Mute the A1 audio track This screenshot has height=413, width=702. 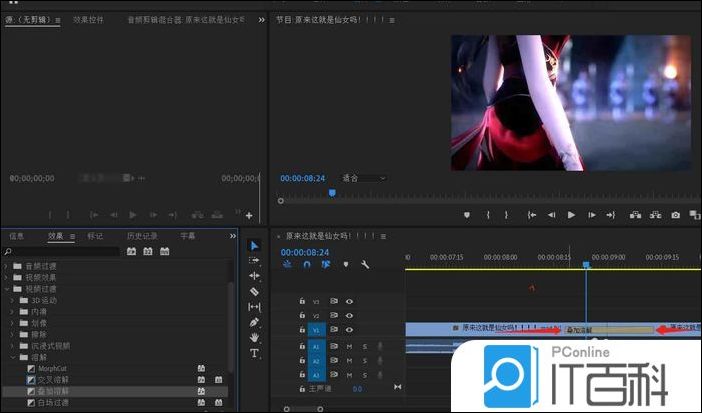click(349, 346)
